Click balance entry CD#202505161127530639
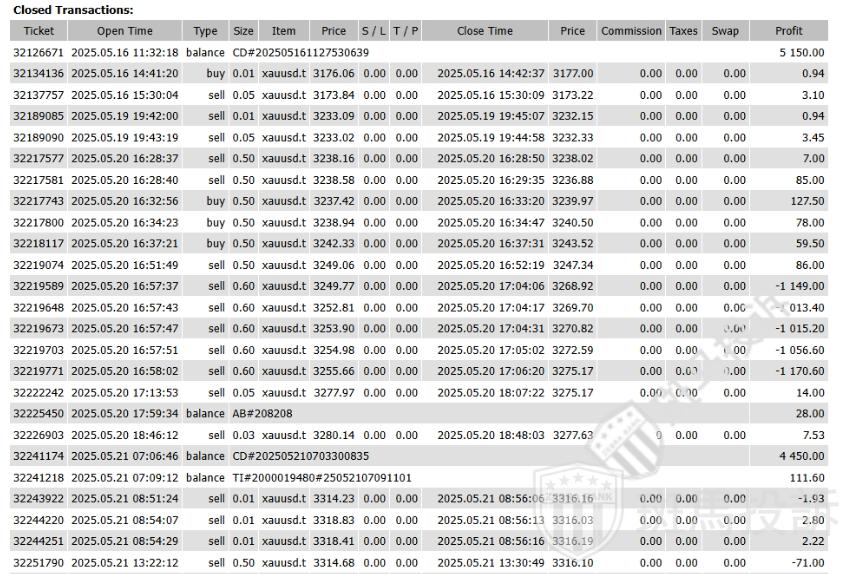The width and height of the screenshot is (858, 574). click(300, 52)
